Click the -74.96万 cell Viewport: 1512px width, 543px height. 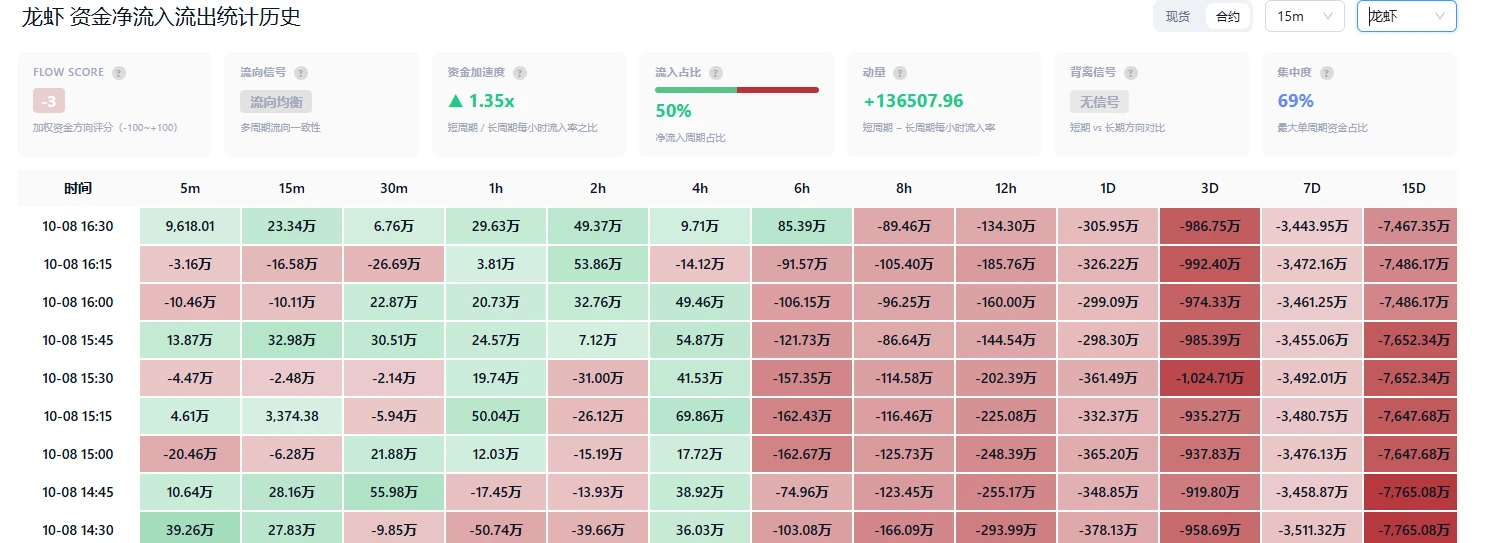coord(802,492)
